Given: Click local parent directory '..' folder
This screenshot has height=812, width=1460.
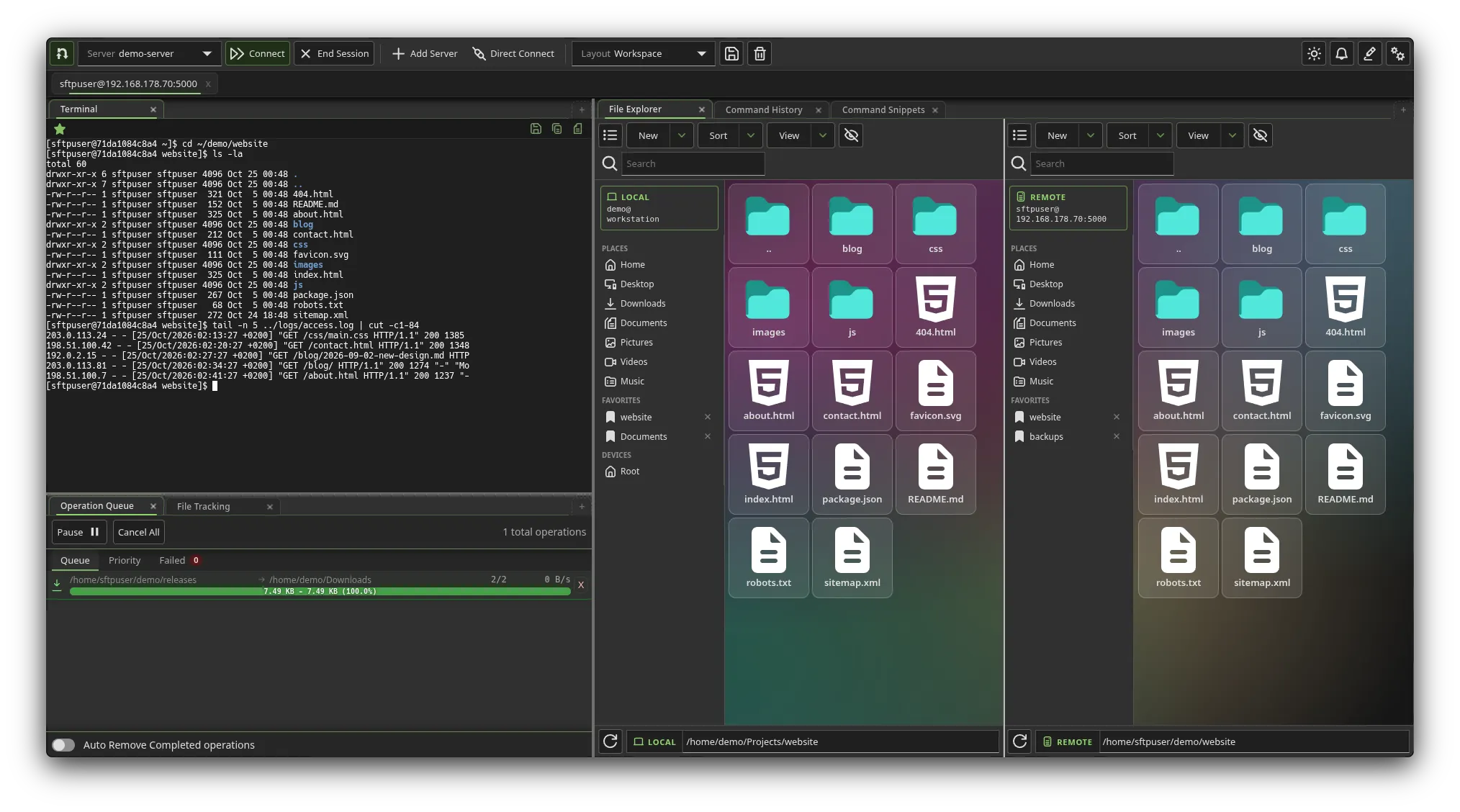Looking at the screenshot, I should [x=768, y=224].
